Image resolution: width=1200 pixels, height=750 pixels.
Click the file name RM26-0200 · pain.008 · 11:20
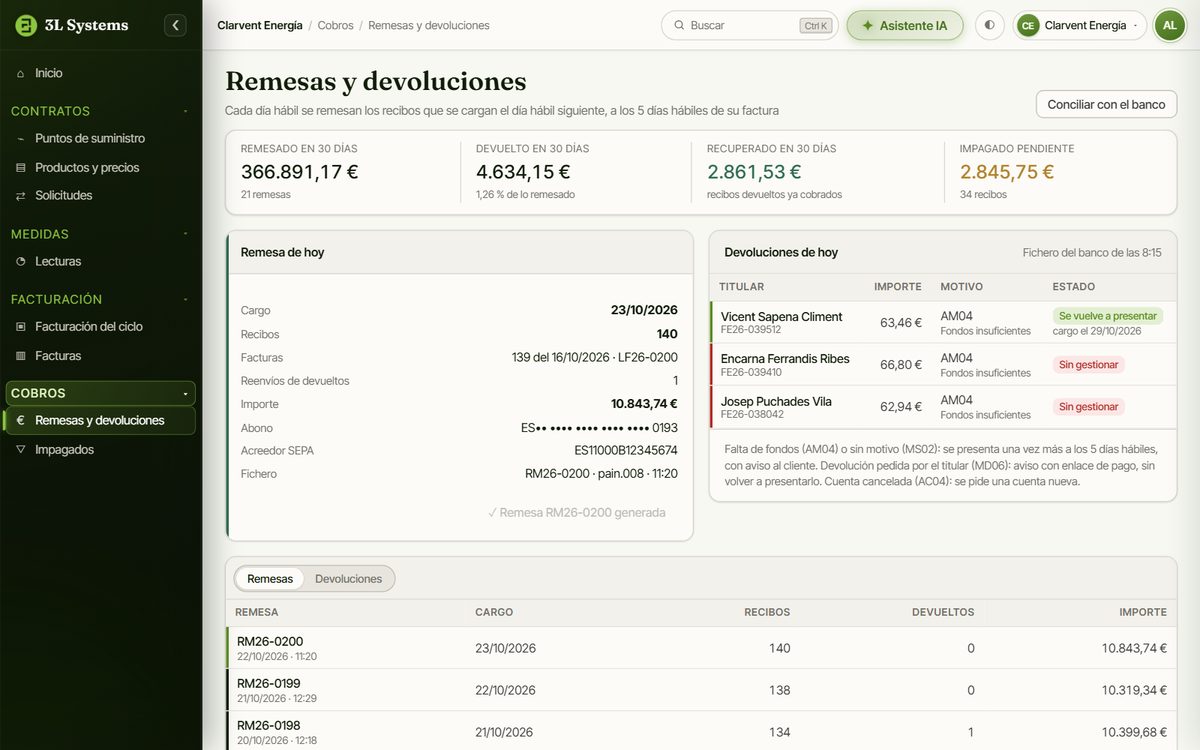[x=601, y=474]
